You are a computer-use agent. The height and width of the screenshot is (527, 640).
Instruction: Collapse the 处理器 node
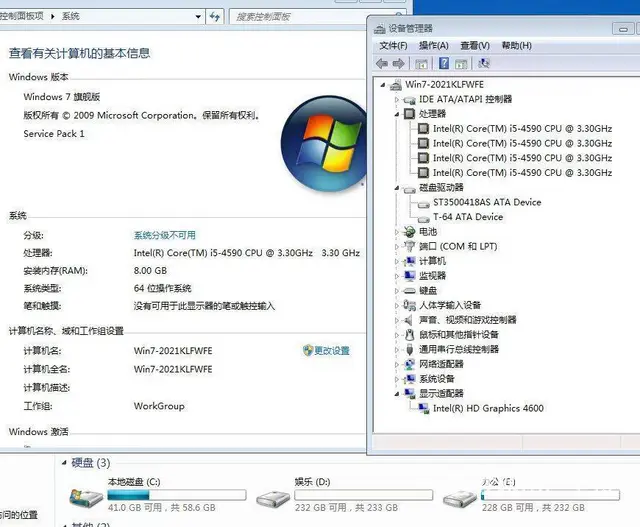pyautogui.click(x=396, y=114)
